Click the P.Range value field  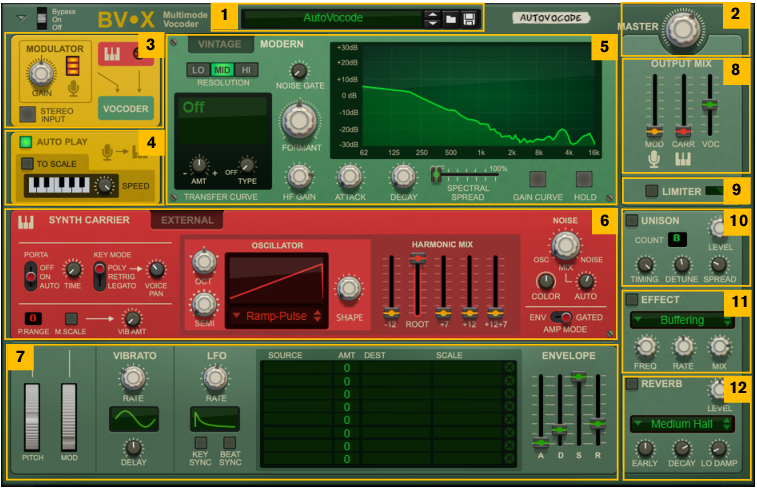point(33,318)
